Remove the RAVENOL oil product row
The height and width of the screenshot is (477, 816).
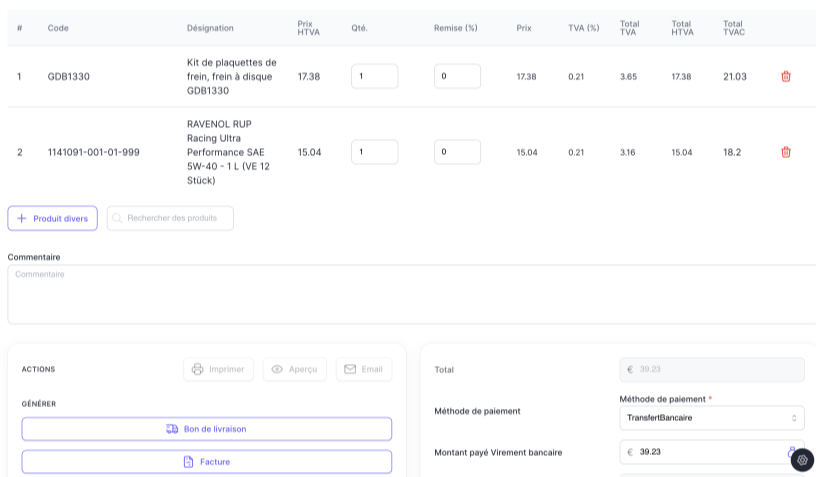click(x=785, y=152)
